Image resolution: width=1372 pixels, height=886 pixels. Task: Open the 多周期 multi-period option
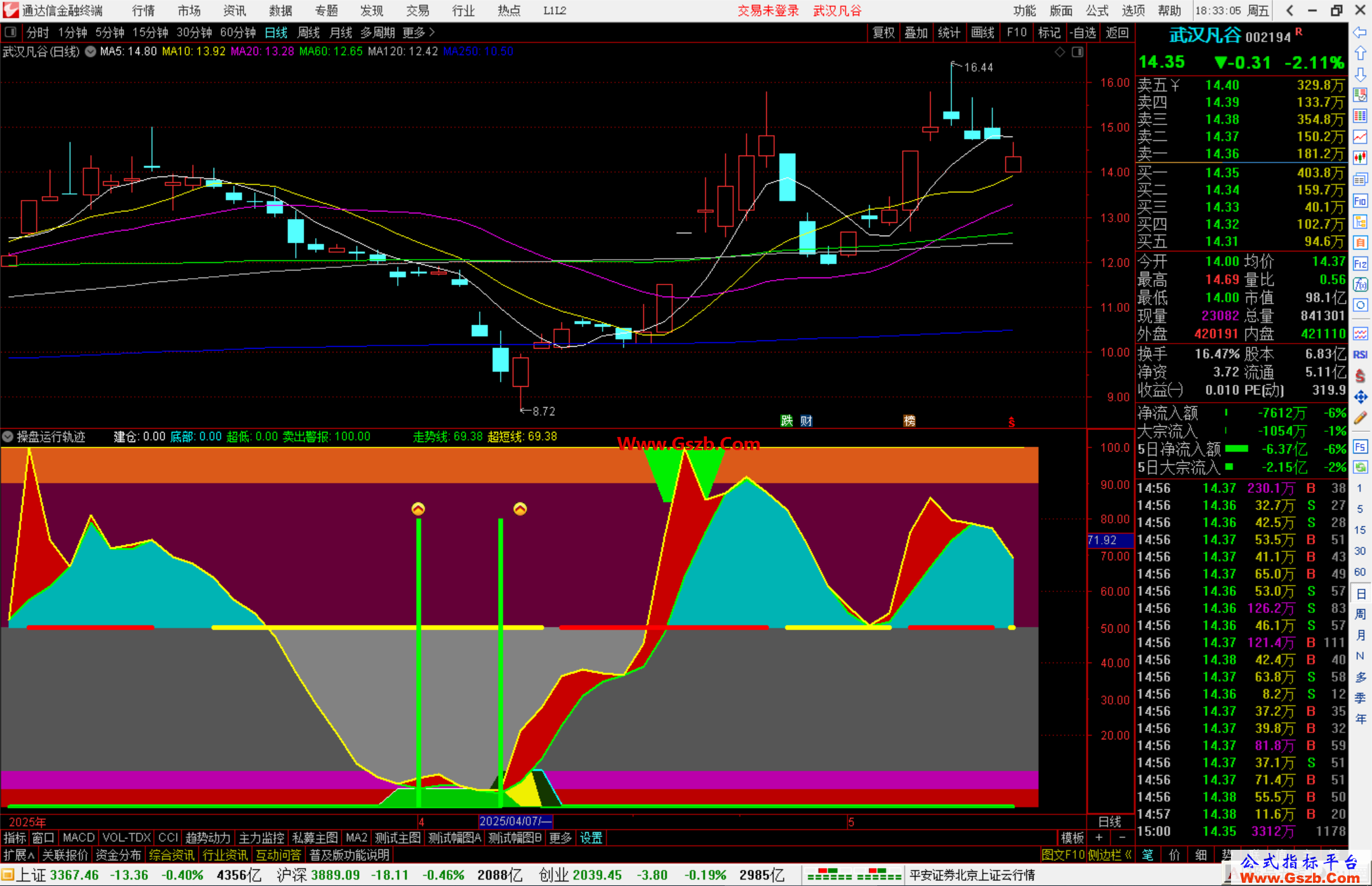tap(378, 32)
